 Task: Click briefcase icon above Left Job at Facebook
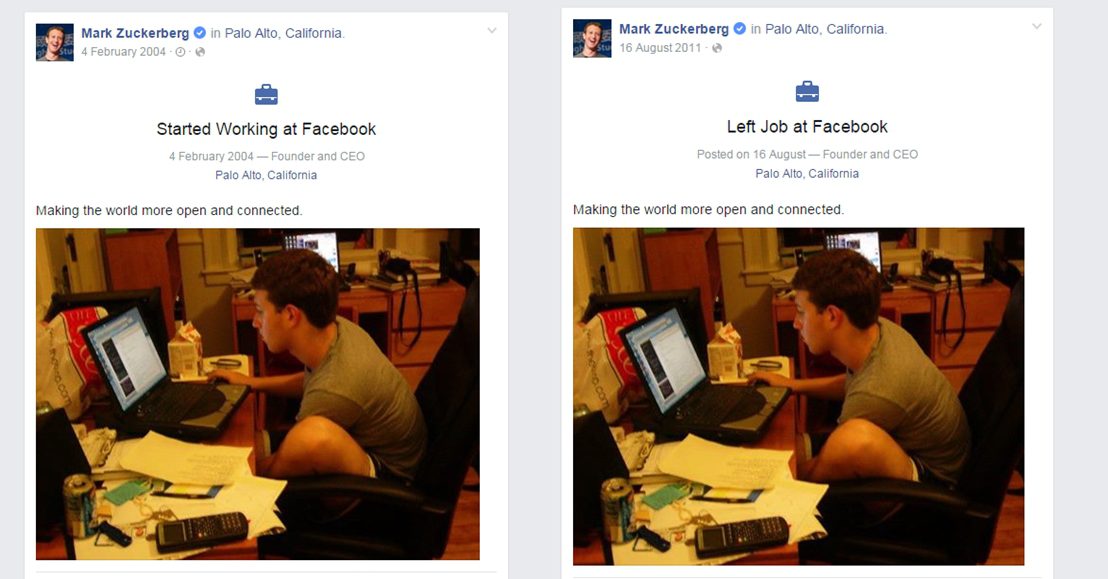(x=807, y=91)
